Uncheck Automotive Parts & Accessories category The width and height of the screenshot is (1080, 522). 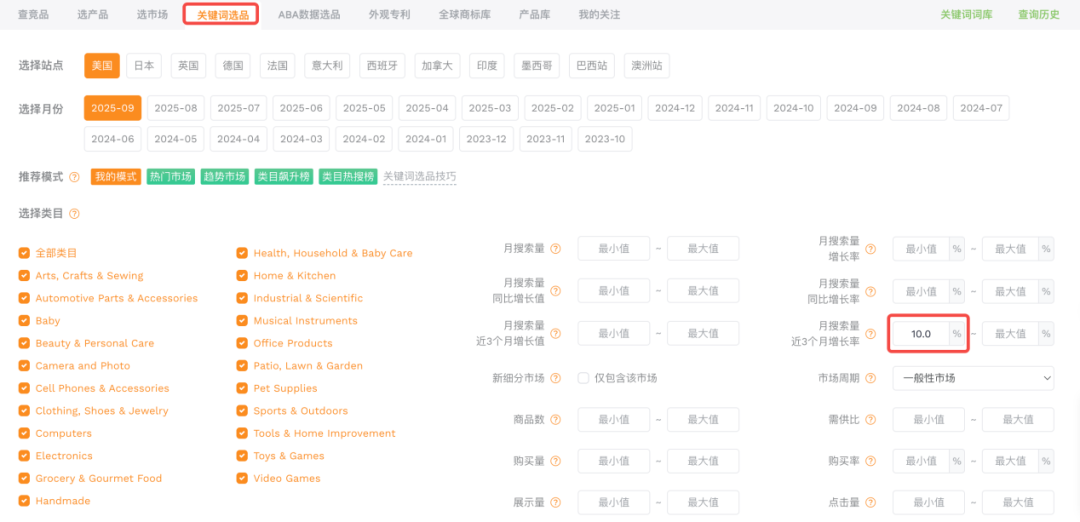click(24, 298)
